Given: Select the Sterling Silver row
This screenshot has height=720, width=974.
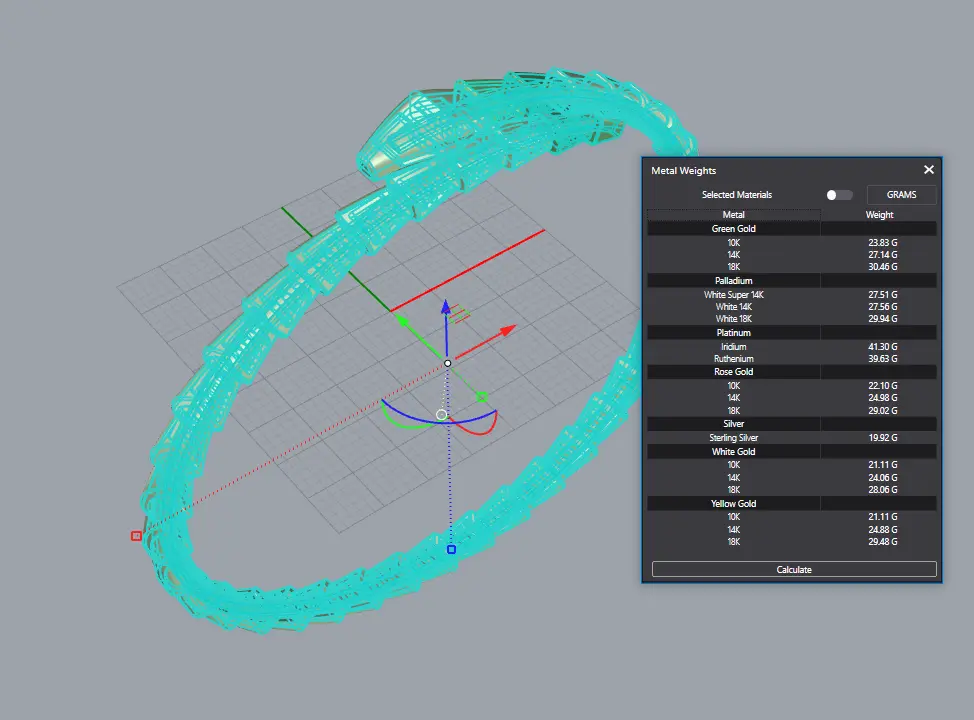Looking at the screenshot, I should (733, 438).
